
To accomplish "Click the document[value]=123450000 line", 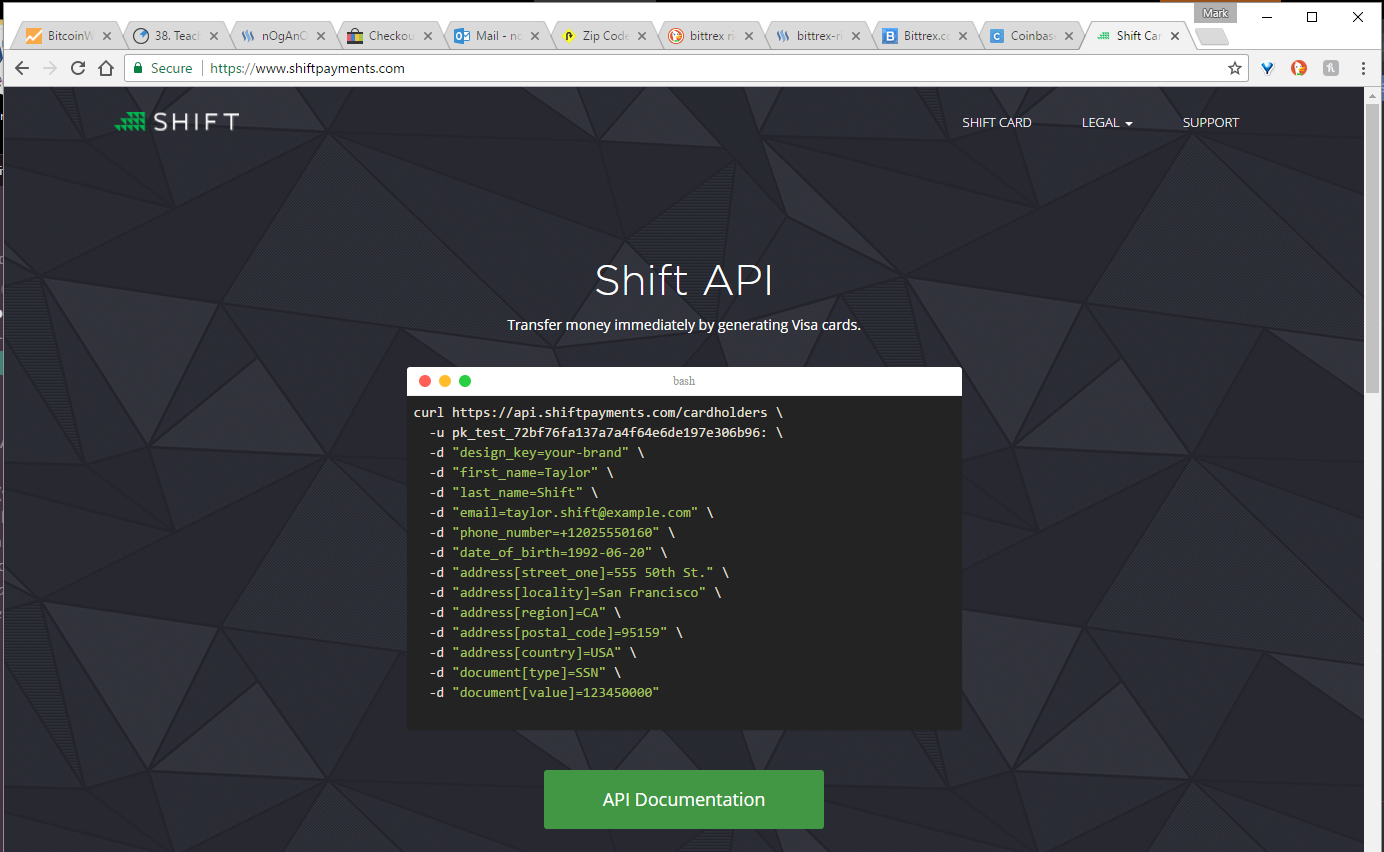I will [x=544, y=692].
